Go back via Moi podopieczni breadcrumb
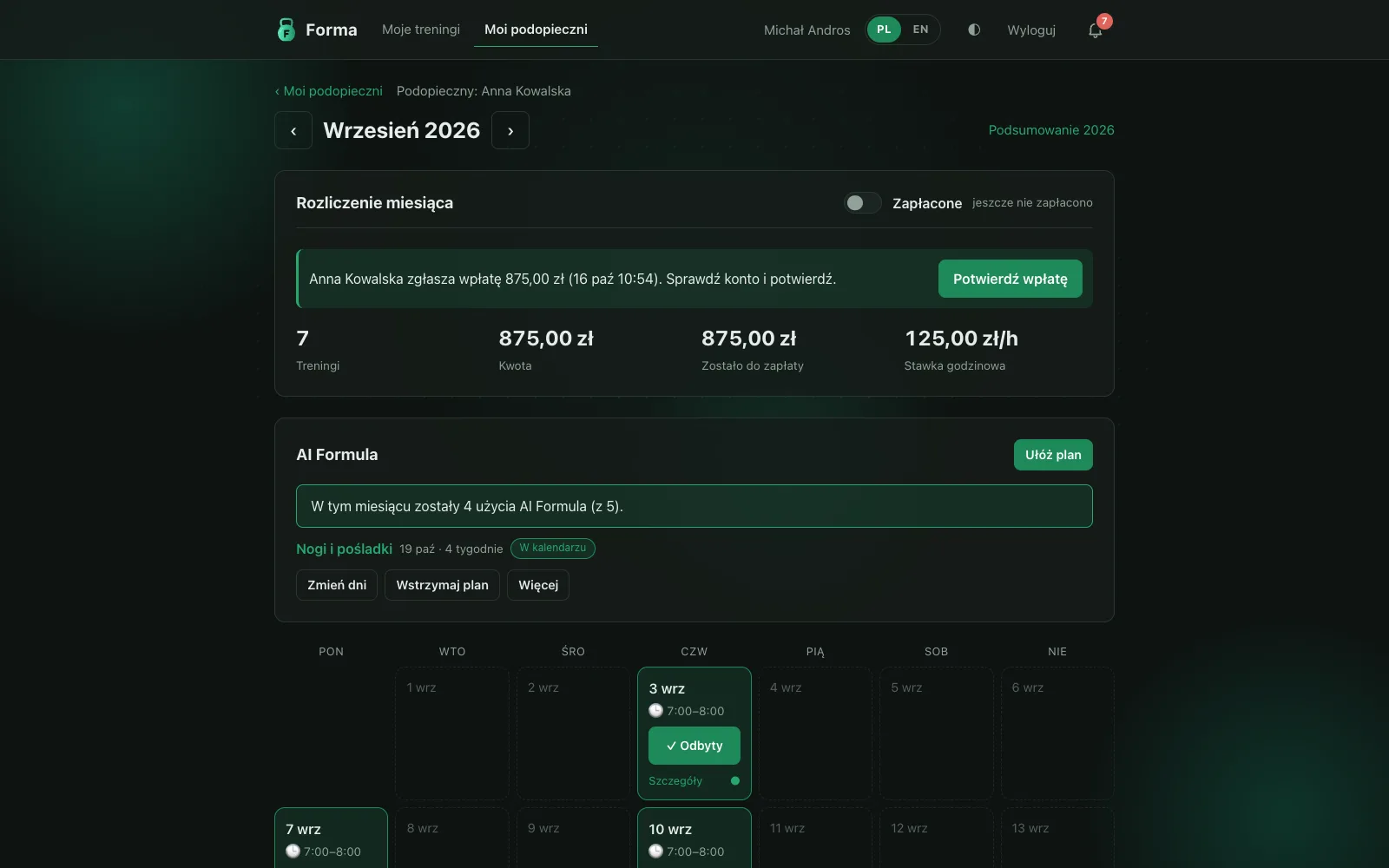The height and width of the screenshot is (868, 1389). (x=329, y=91)
